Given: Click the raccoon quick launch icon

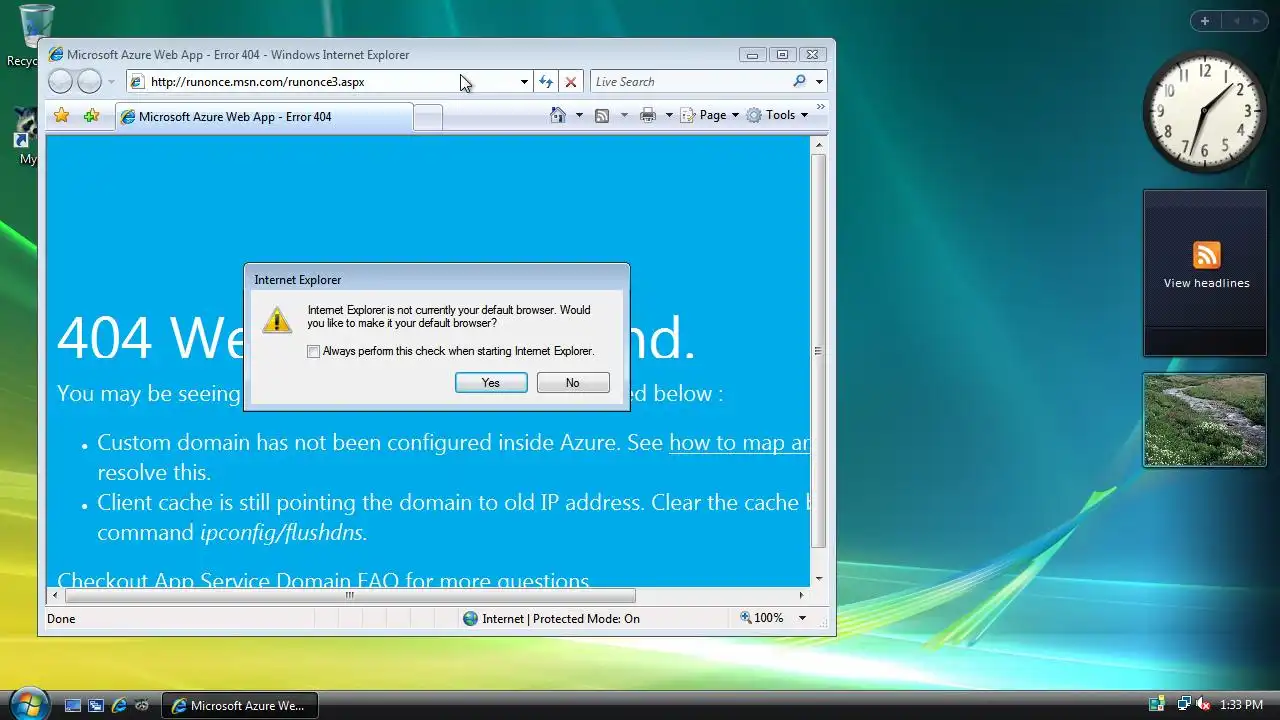Looking at the screenshot, I should tap(142, 705).
